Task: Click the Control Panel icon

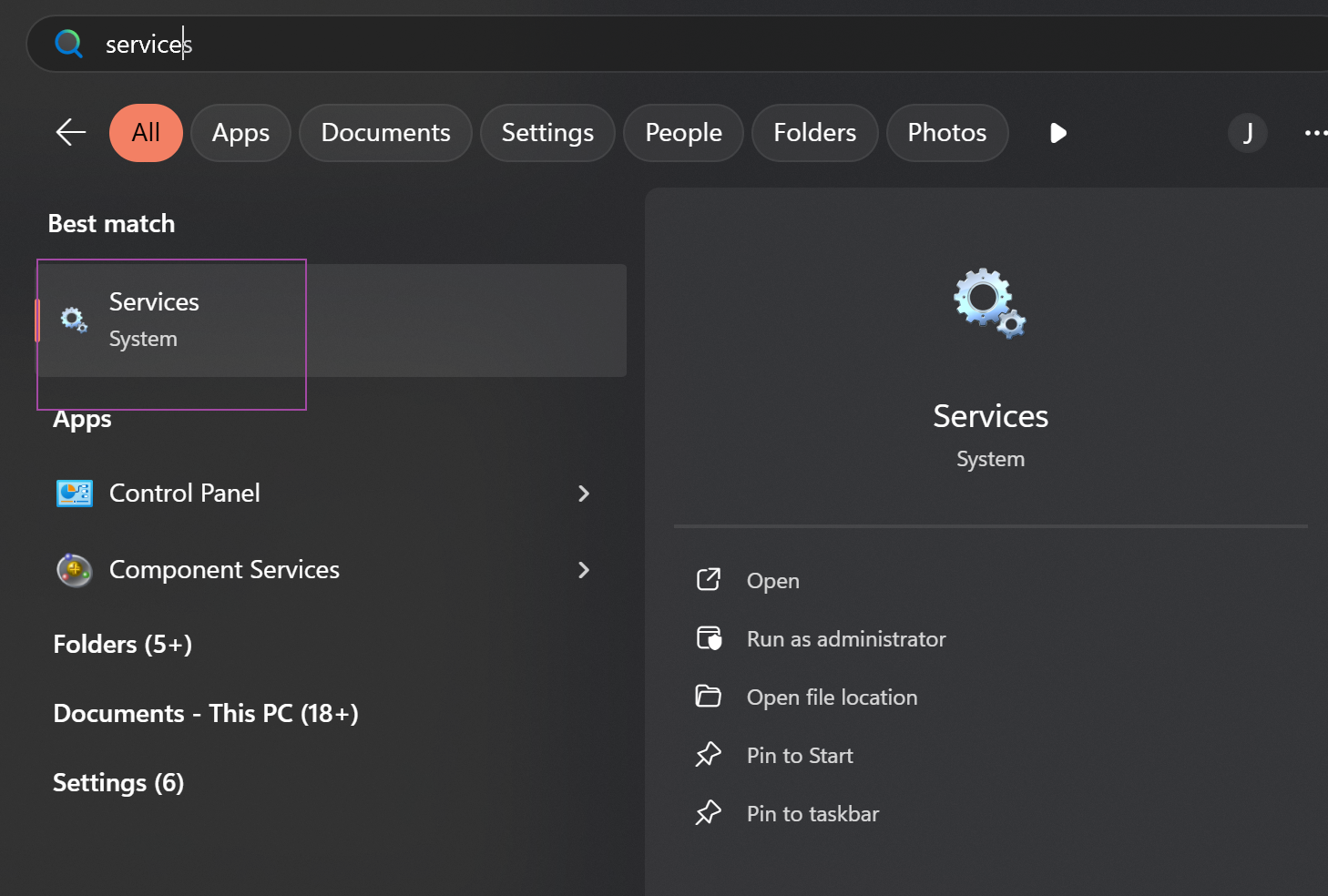Action: tap(74, 494)
